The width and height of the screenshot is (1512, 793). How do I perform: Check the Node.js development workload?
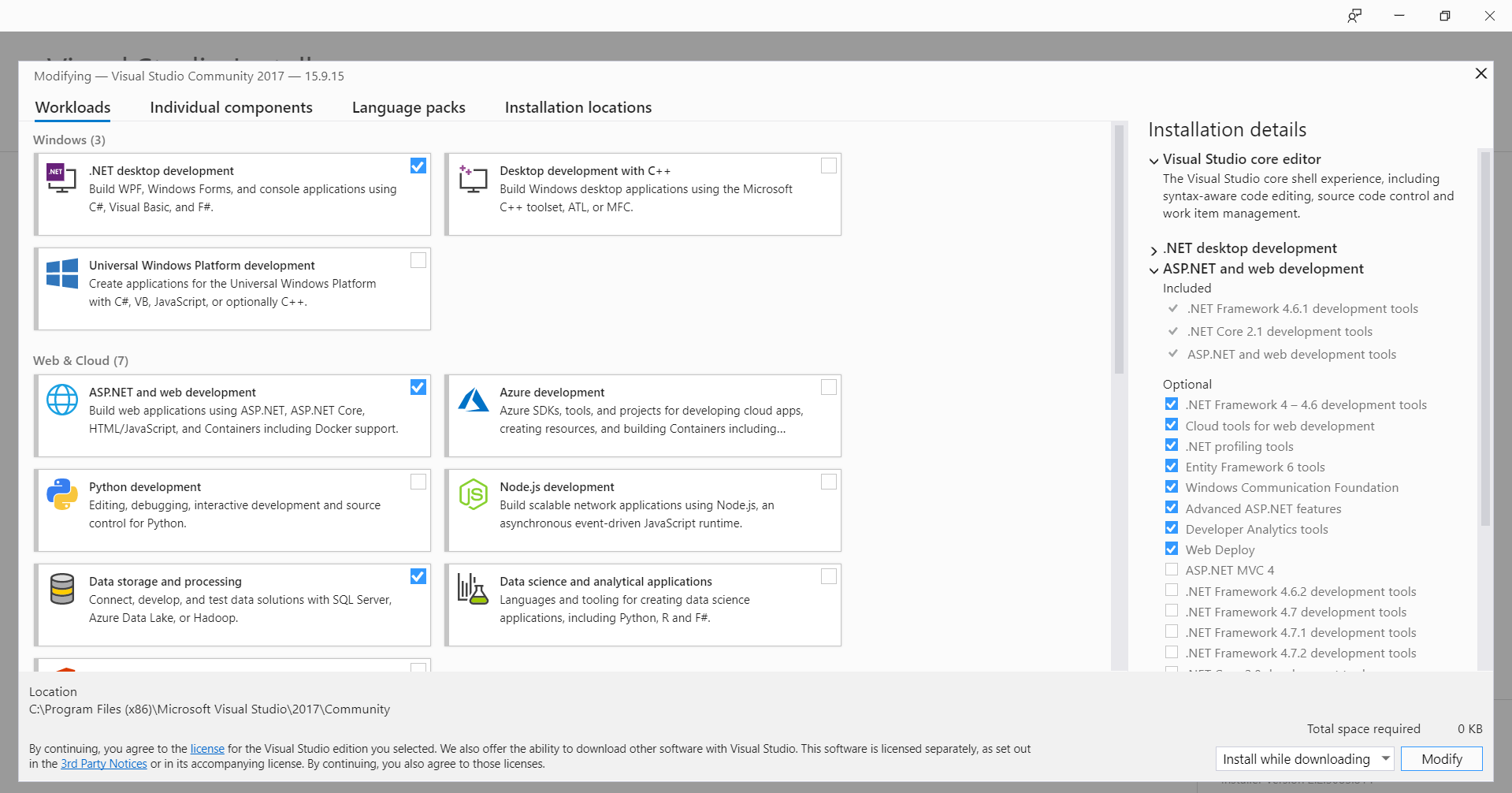(x=829, y=482)
